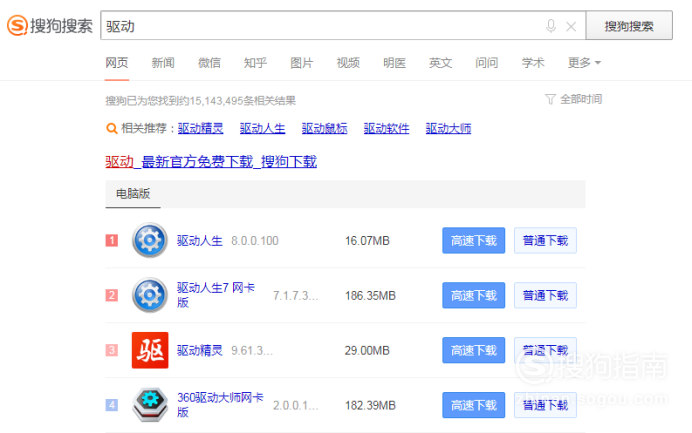
Task: Click 高速下载 for 驱动精灵
Action: (474, 350)
